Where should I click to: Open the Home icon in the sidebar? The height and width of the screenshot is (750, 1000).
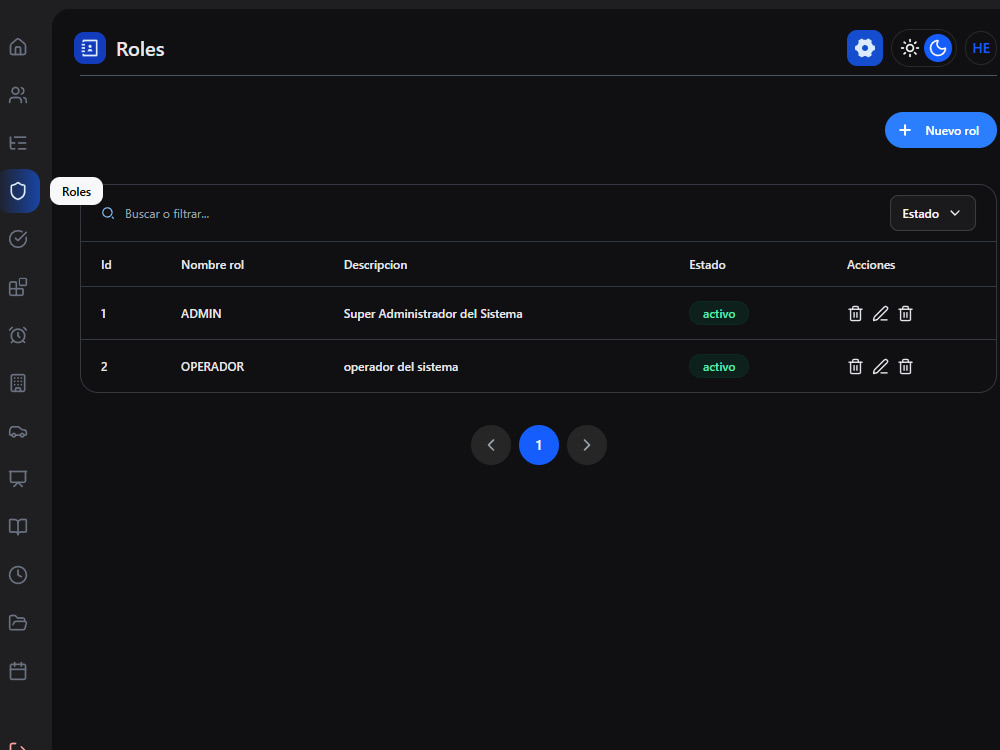click(x=18, y=47)
